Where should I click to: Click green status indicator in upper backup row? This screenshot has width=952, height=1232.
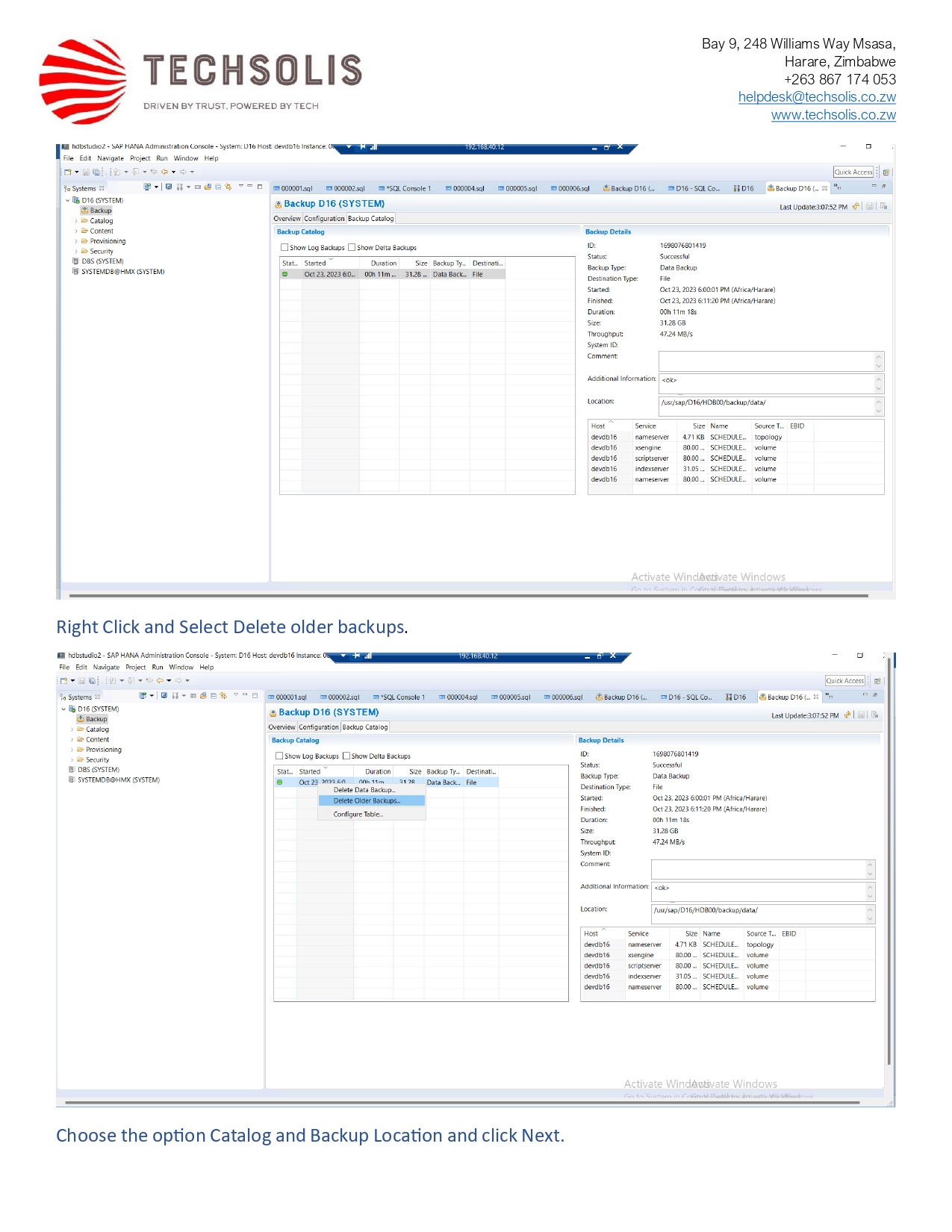(284, 275)
